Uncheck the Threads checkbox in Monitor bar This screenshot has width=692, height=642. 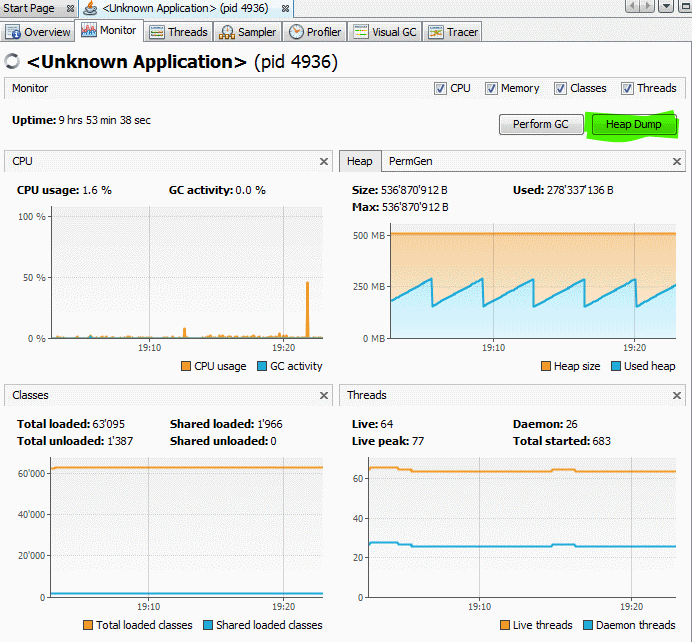click(x=627, y=88)
